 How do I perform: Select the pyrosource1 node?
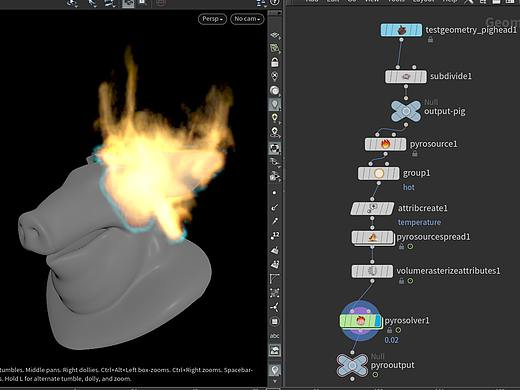click(x=385, y=144)
